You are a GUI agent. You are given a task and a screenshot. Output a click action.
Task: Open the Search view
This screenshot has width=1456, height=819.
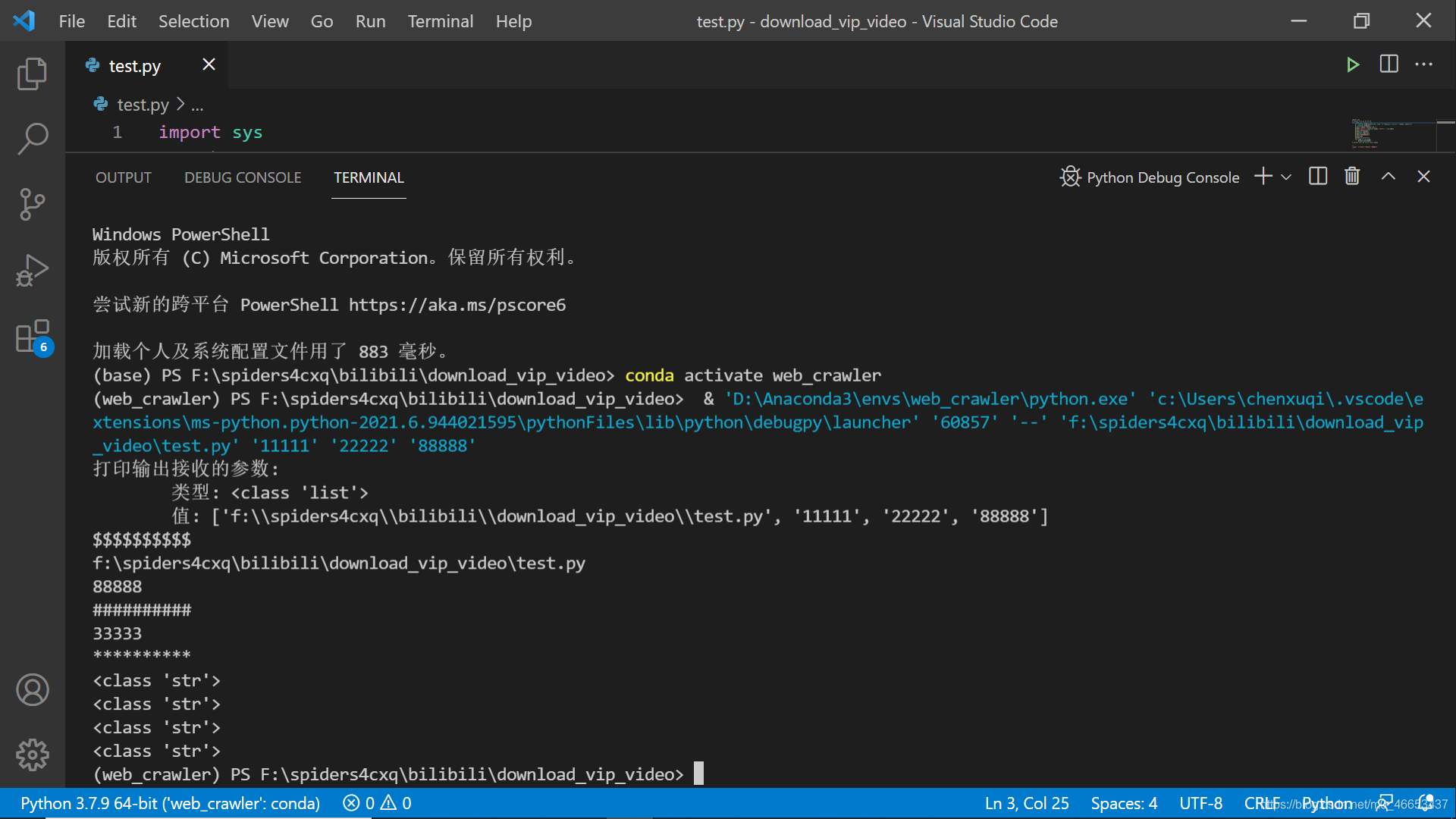click(x=32, y=139)
